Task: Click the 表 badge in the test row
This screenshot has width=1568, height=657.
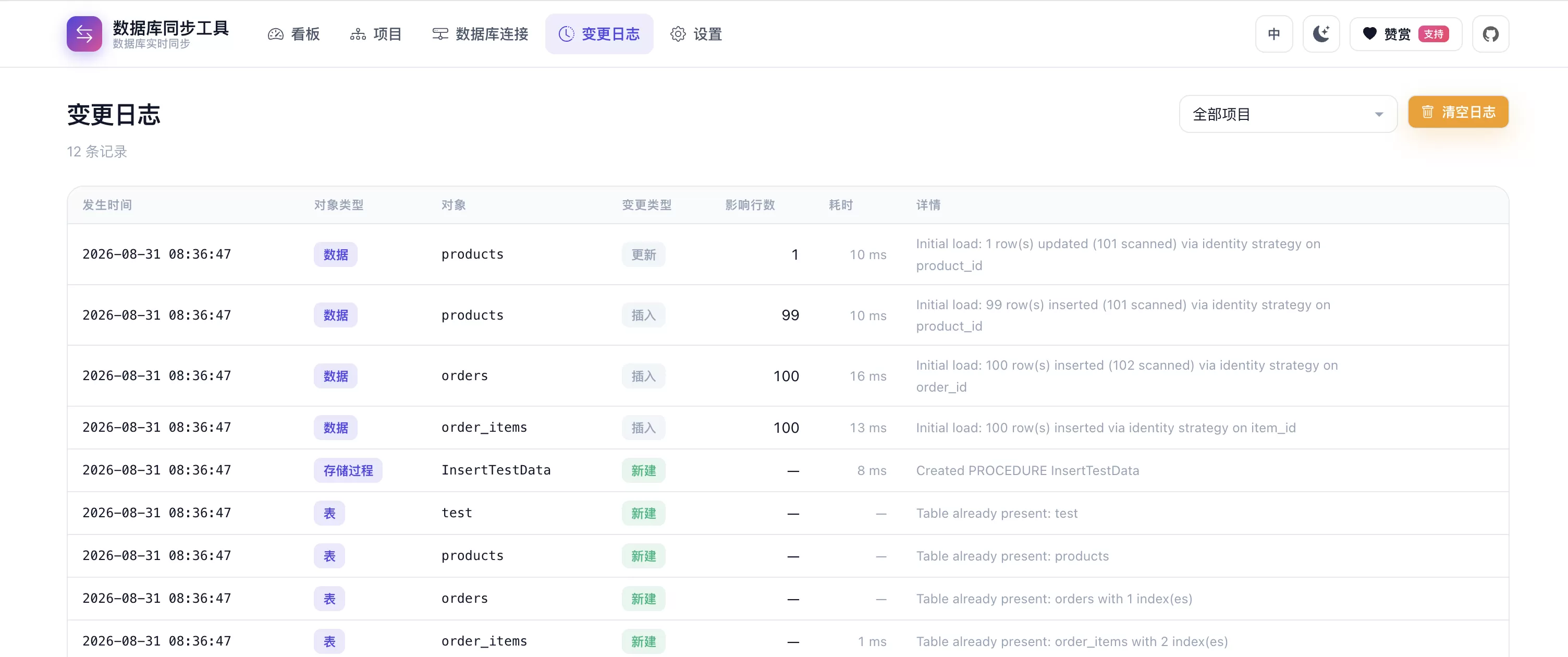Action: click(329, 513)
